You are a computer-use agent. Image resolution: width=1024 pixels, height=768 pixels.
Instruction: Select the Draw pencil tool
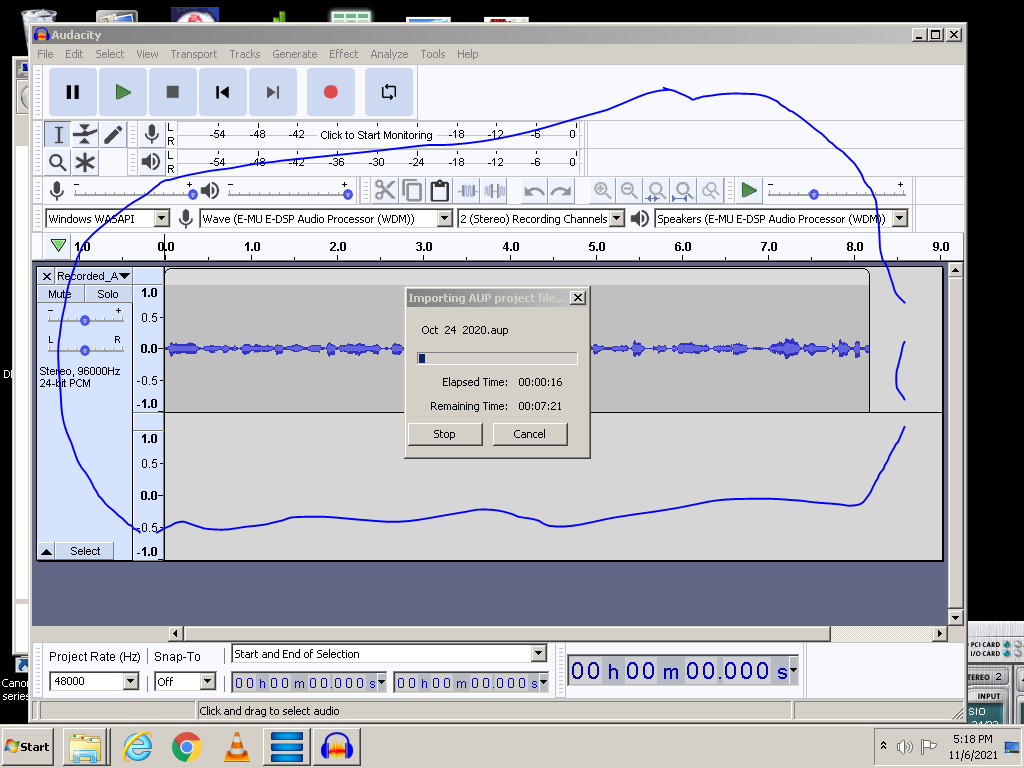pos(112,135)
